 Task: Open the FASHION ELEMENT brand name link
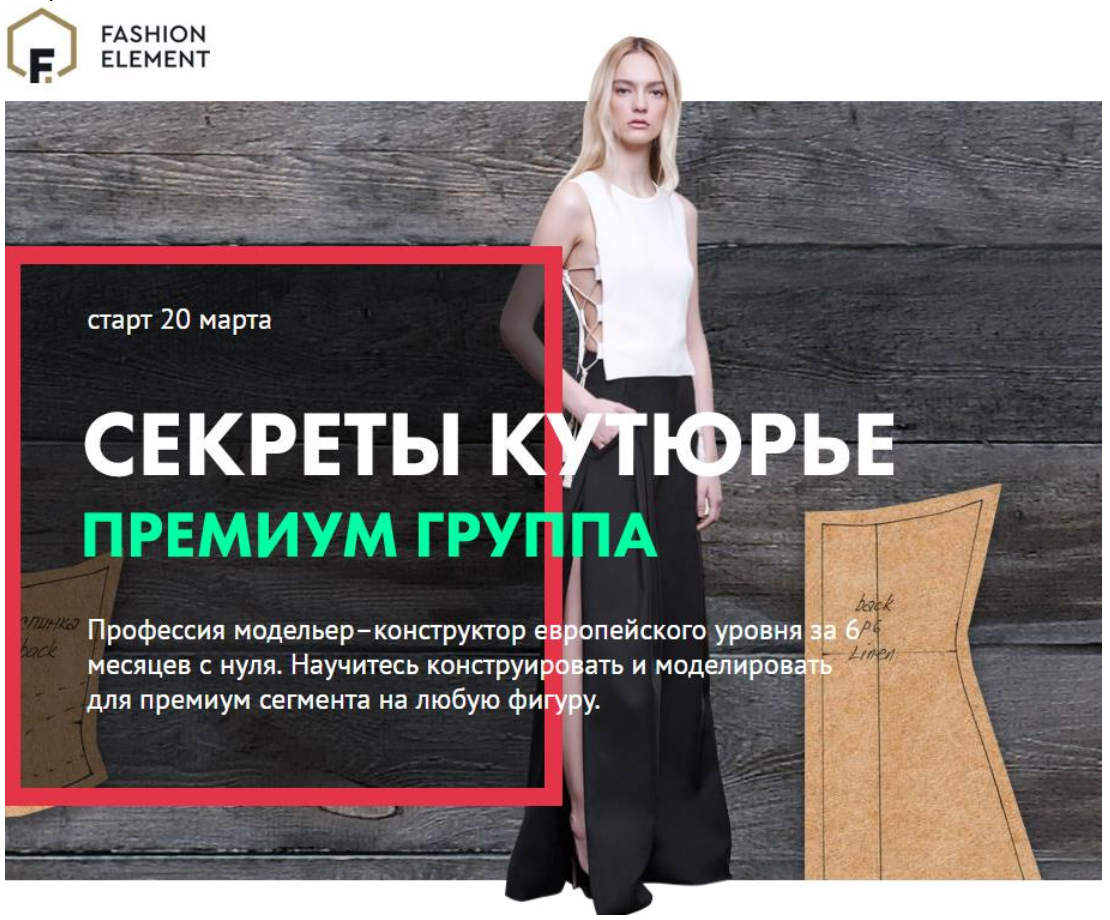[x=155, y=46]
